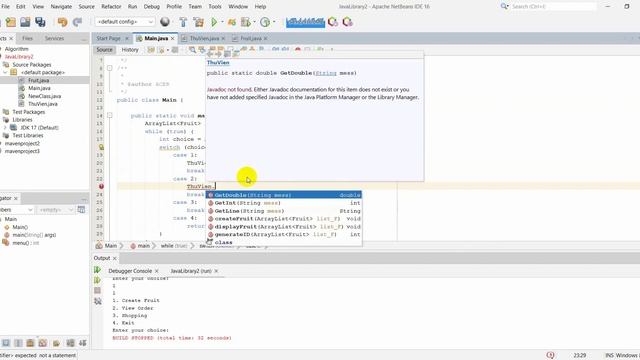This screenshot has width=640, height=360.
Task: Select mavenproject3 in Projects tree
Action: pyautogui.click(x=22, y=151)
